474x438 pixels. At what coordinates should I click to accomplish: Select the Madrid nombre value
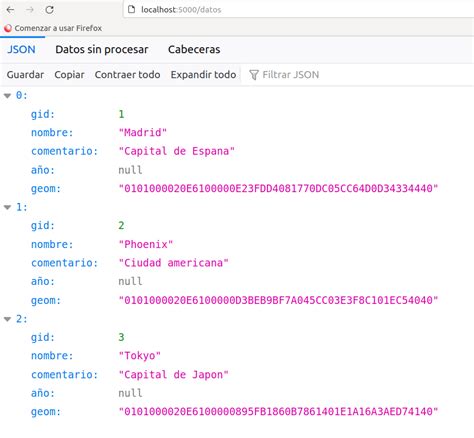[143, 133]
